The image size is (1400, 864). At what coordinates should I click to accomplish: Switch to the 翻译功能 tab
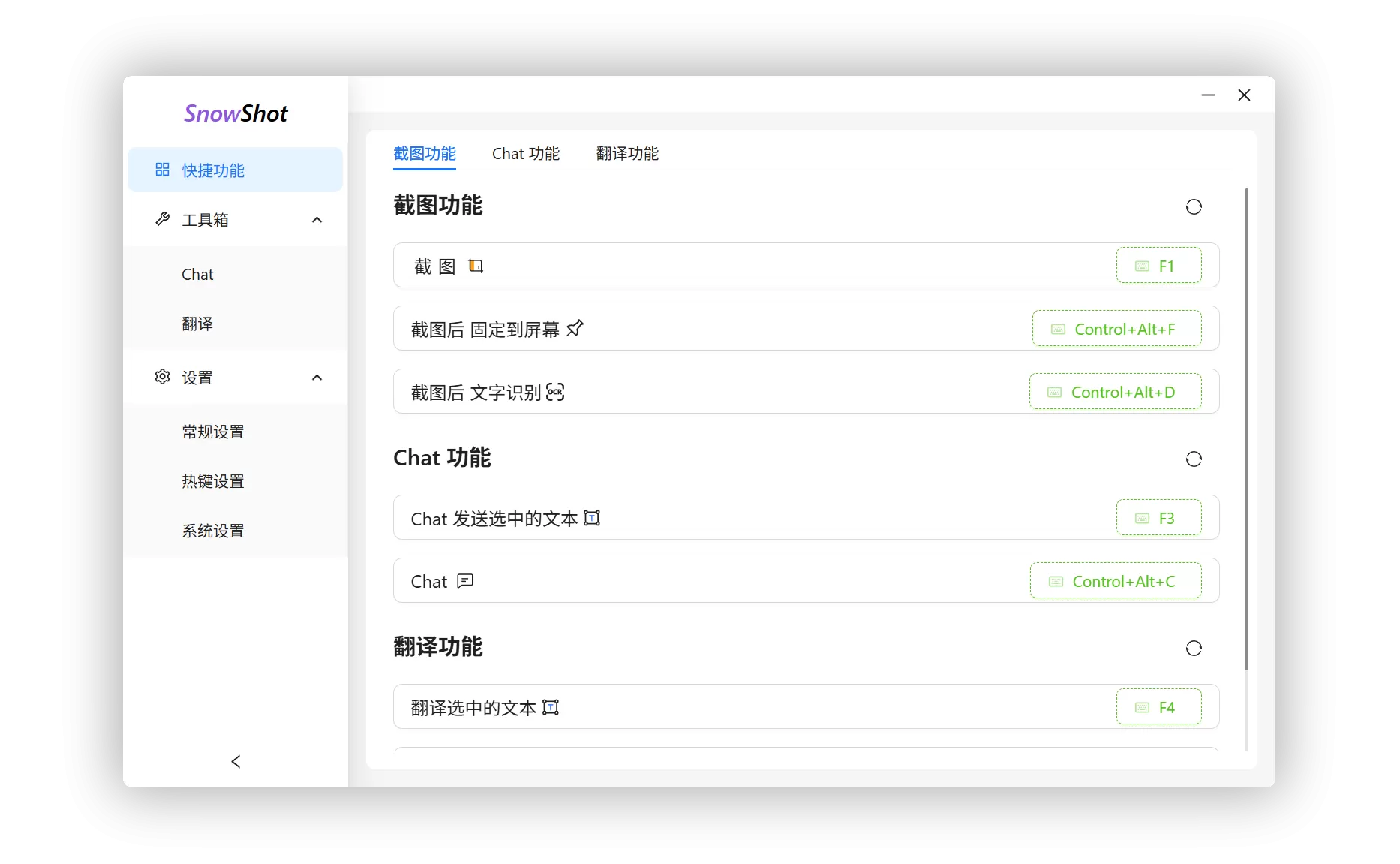click(x=627, y=153)
